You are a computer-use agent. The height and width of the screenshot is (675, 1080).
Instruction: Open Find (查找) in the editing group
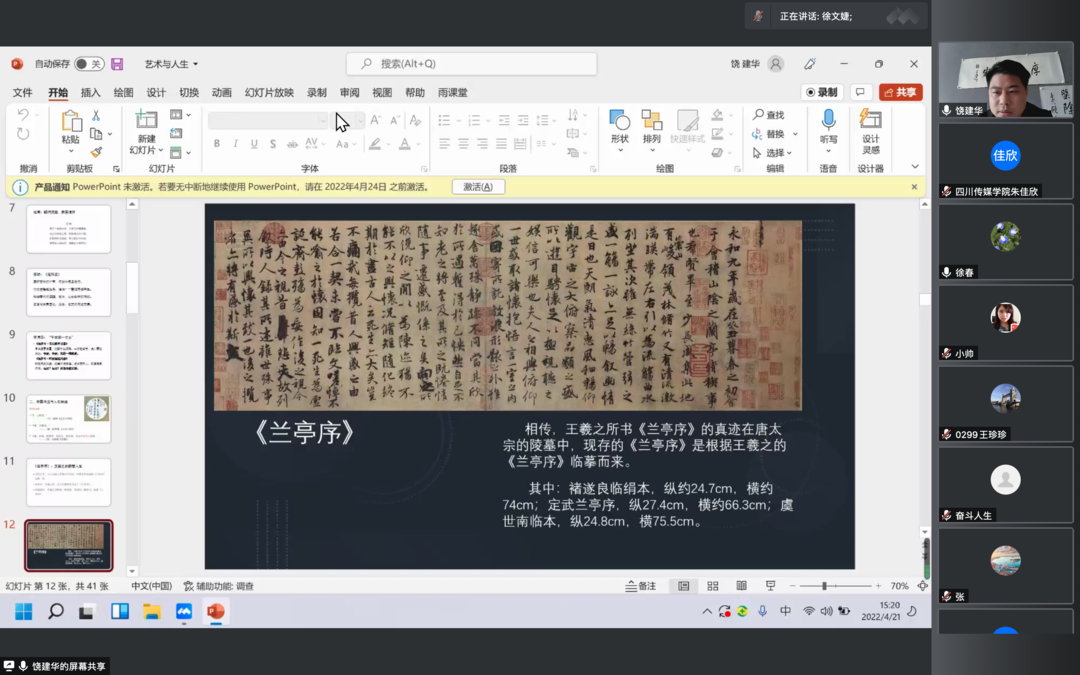[x=769, y=115]
